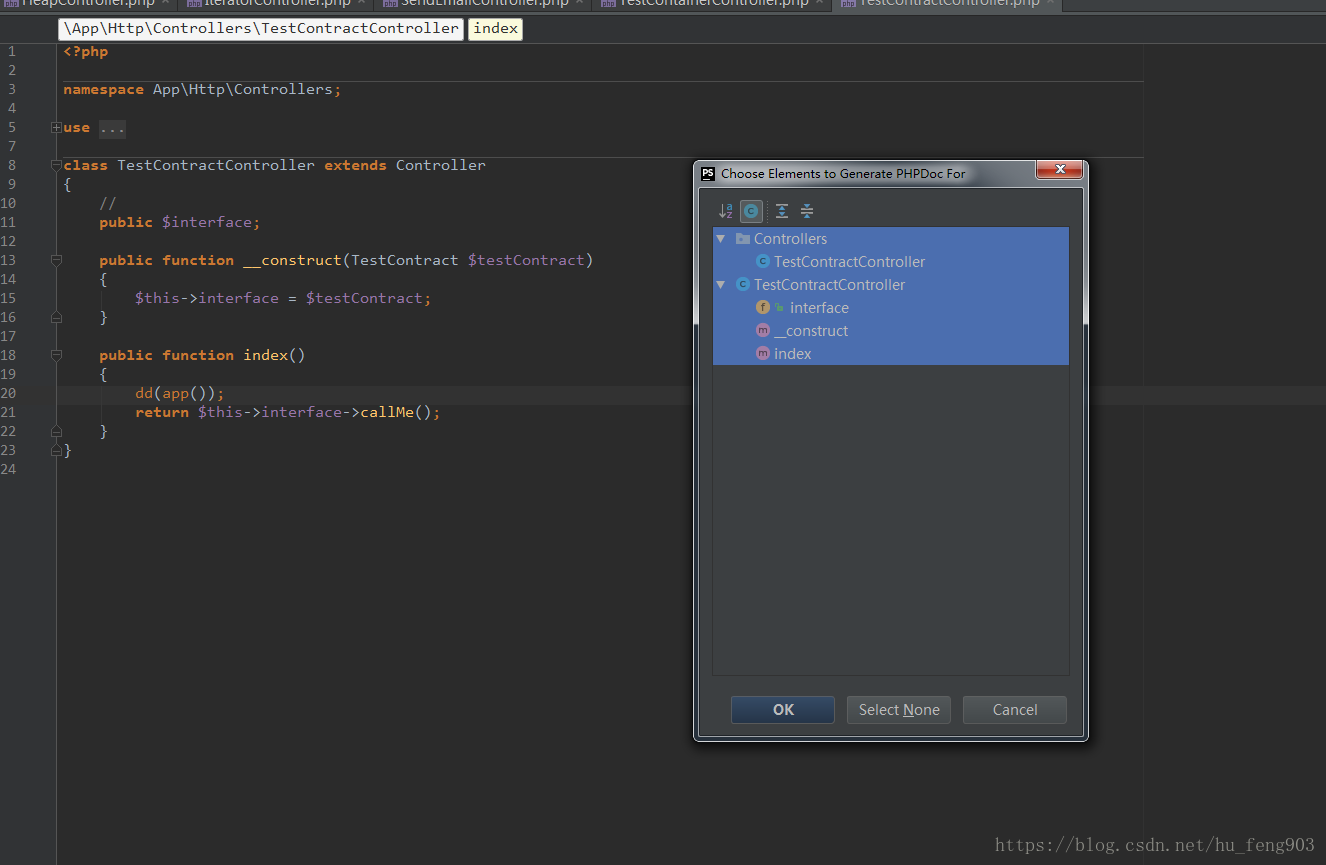Image resolution: width=1326 pixels, height=865 pixels.
Task: Fold the __construct function at line 13
Action: tap(57, 260)
